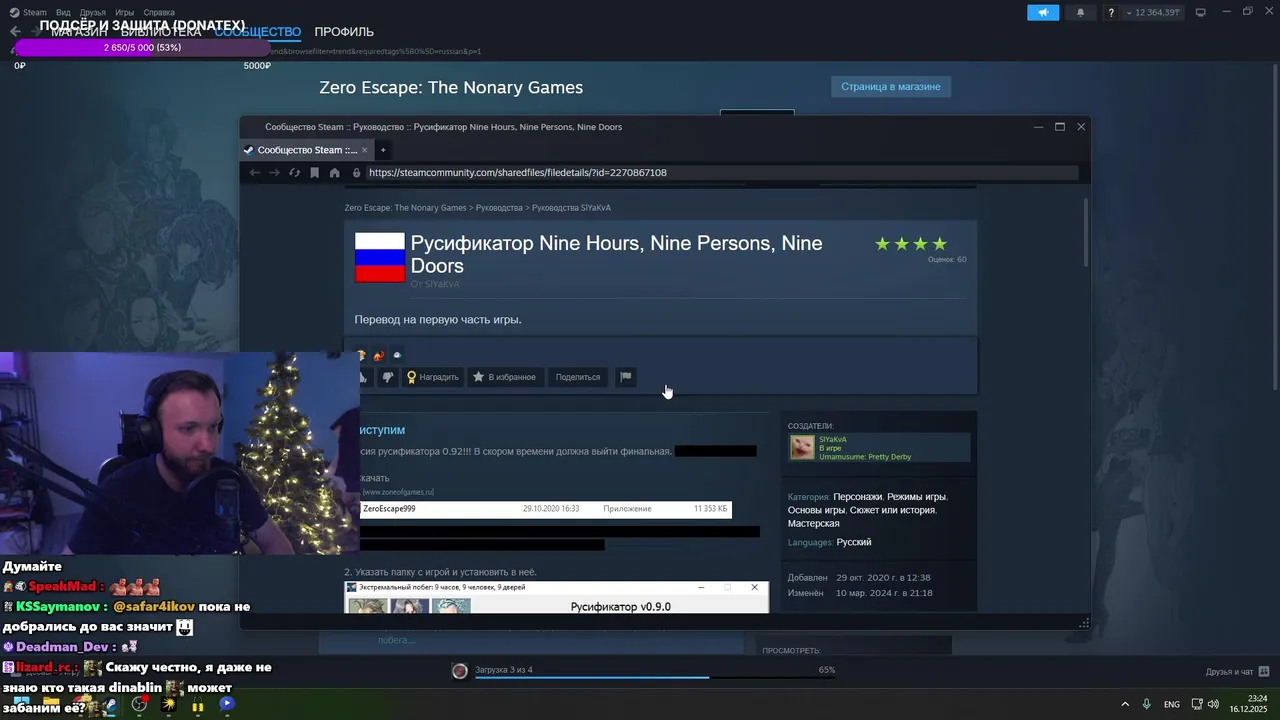Open the Вид menu

click(63, 12)
